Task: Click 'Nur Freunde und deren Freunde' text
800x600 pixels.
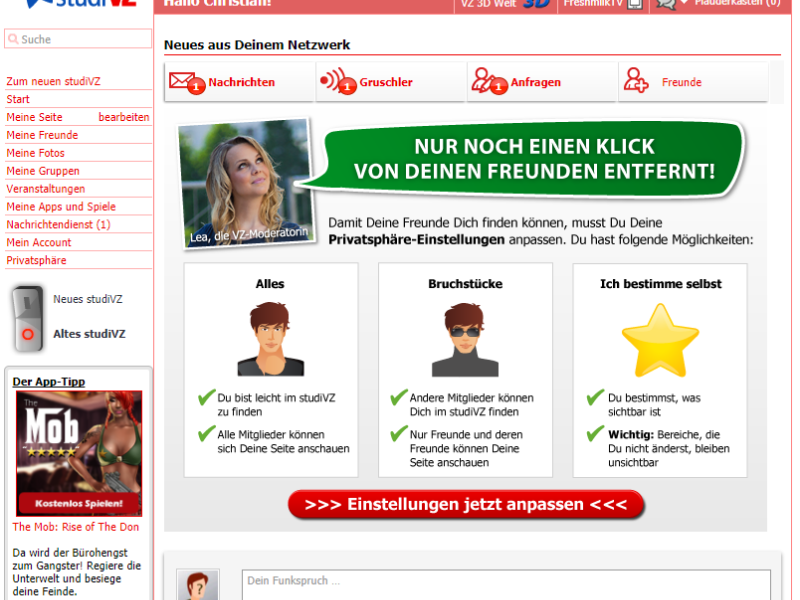Action: click(x=466, y=448)
